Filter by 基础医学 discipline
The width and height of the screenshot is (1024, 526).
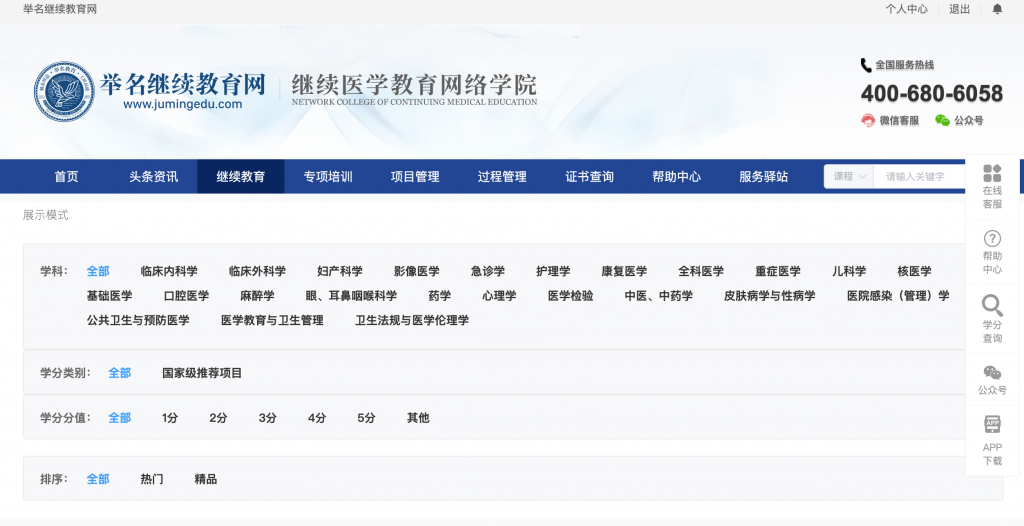[109, 296]
